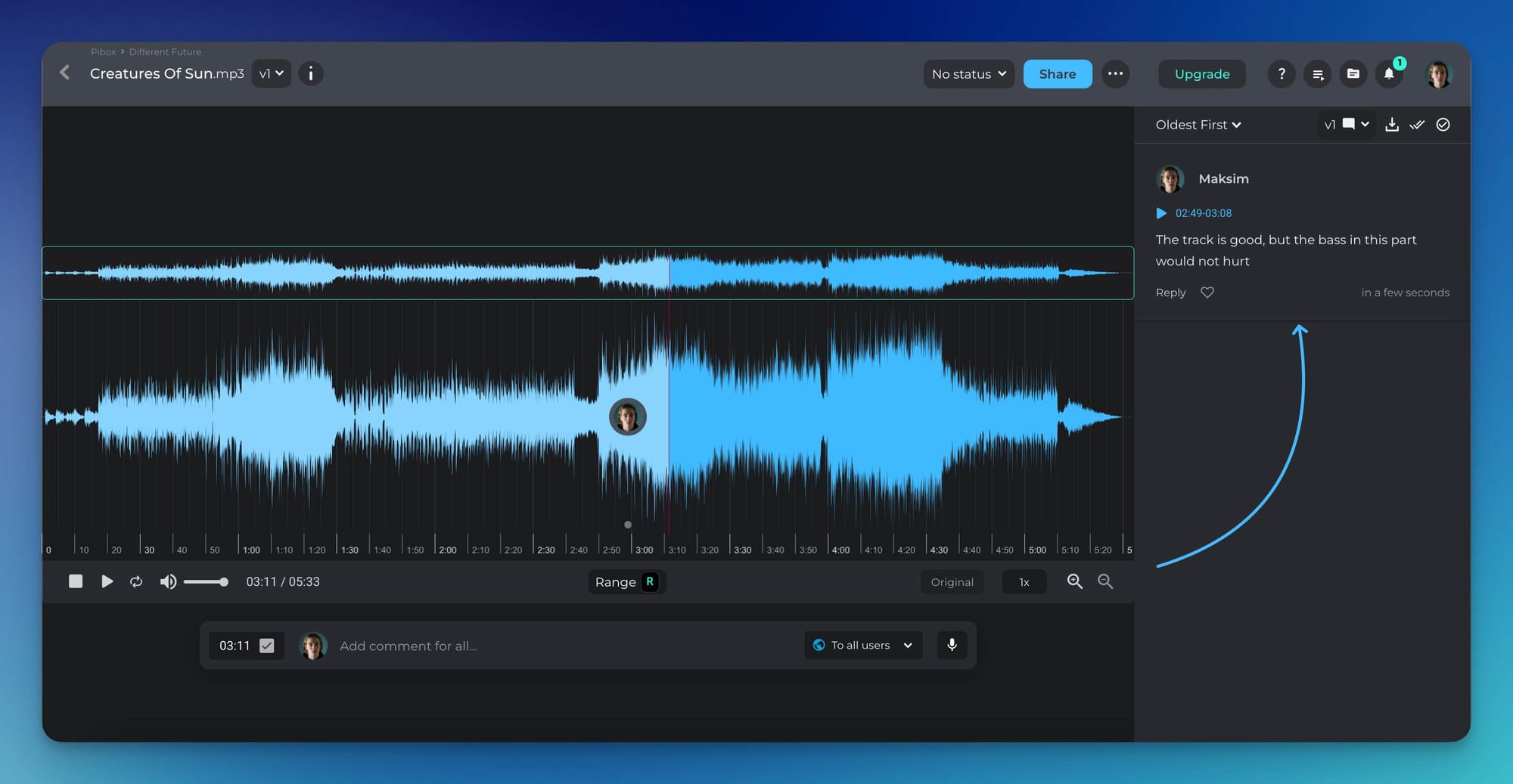1513x784 pixels.
Task: Zoom into the waveform with the magnifier icon
Action: pyautogui.click(x=1075, y=581)
